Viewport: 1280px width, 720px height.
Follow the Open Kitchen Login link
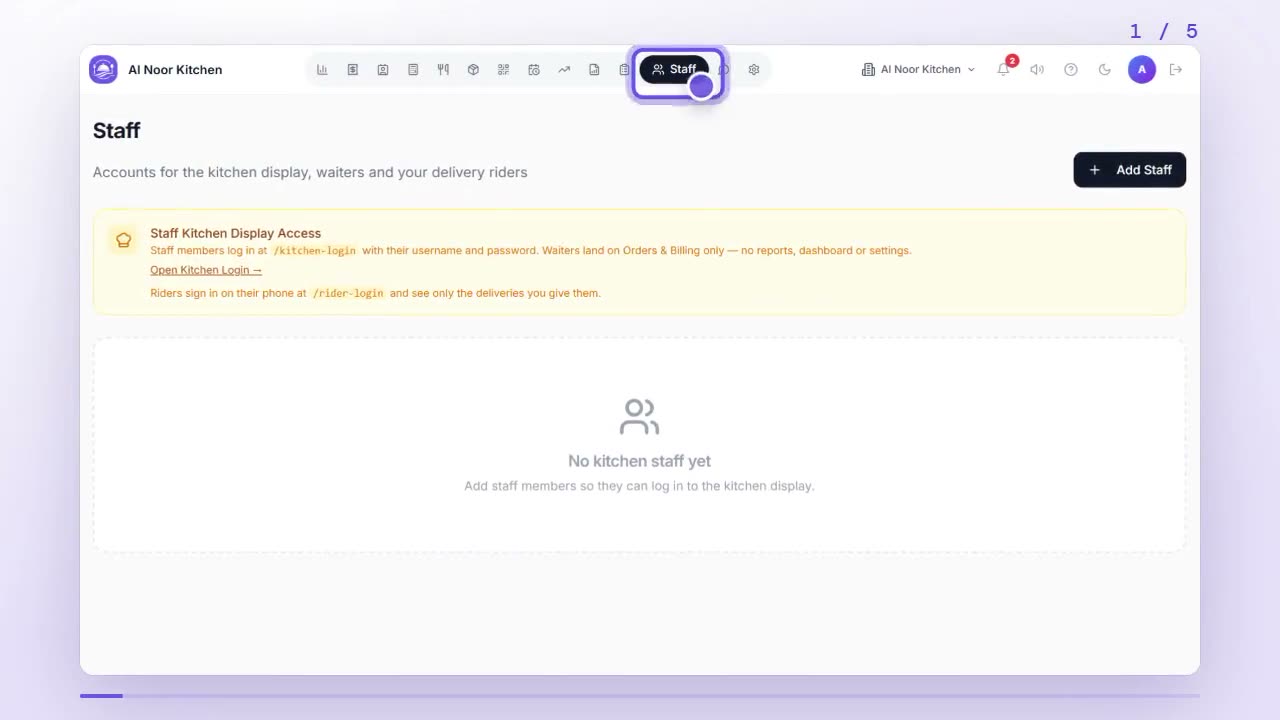[x=206, y=270]
